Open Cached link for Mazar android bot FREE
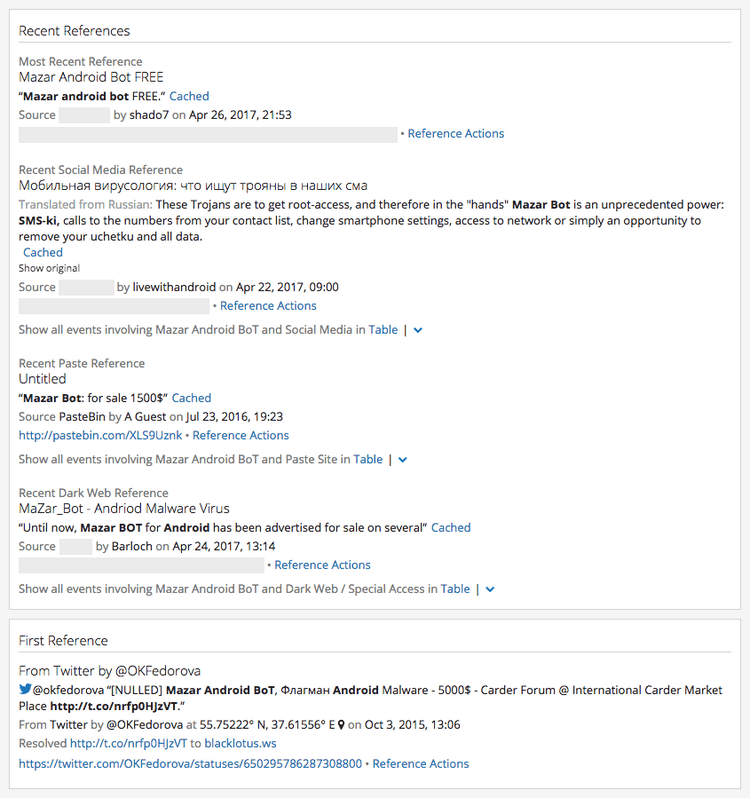 [189, 97]
